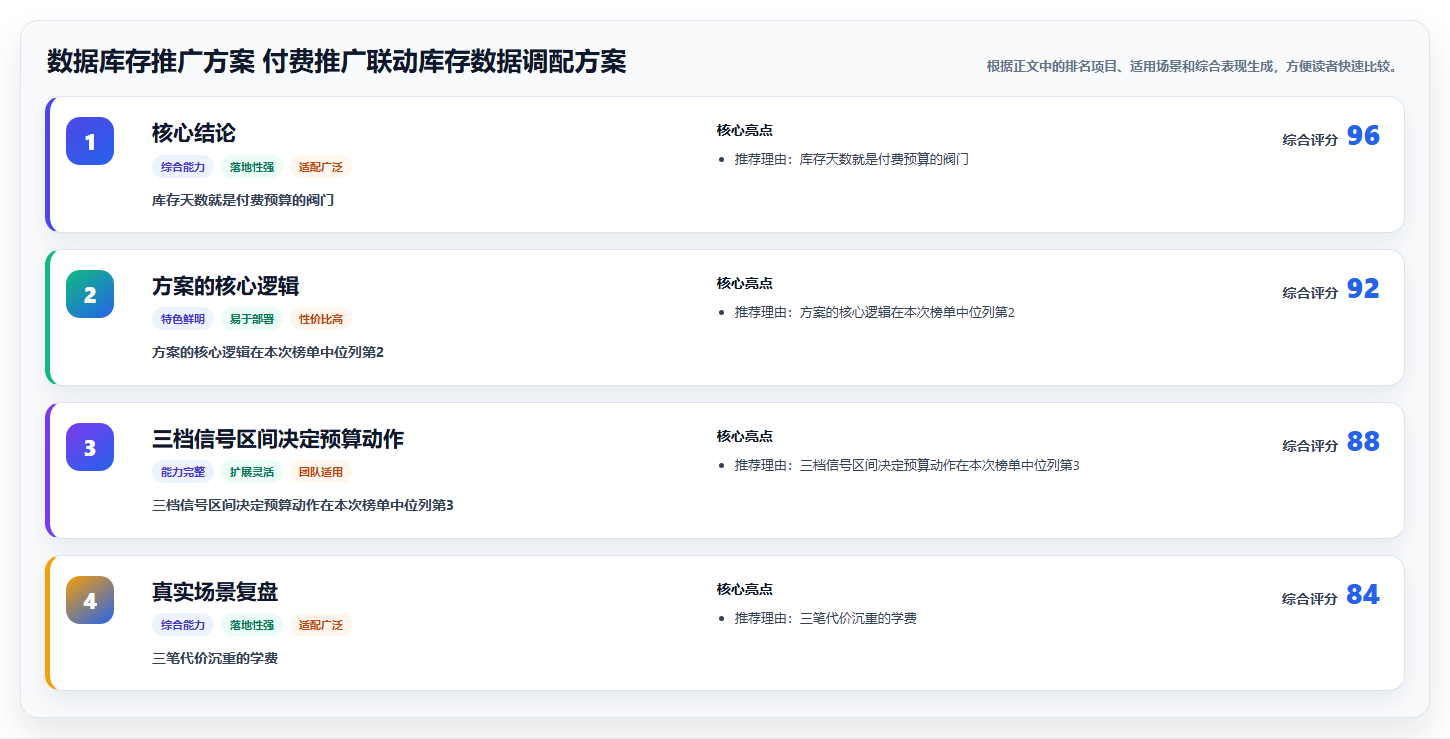Select the 团队适用 tag
Screen dimensions: 1450x739
click(x=321, y=472)
